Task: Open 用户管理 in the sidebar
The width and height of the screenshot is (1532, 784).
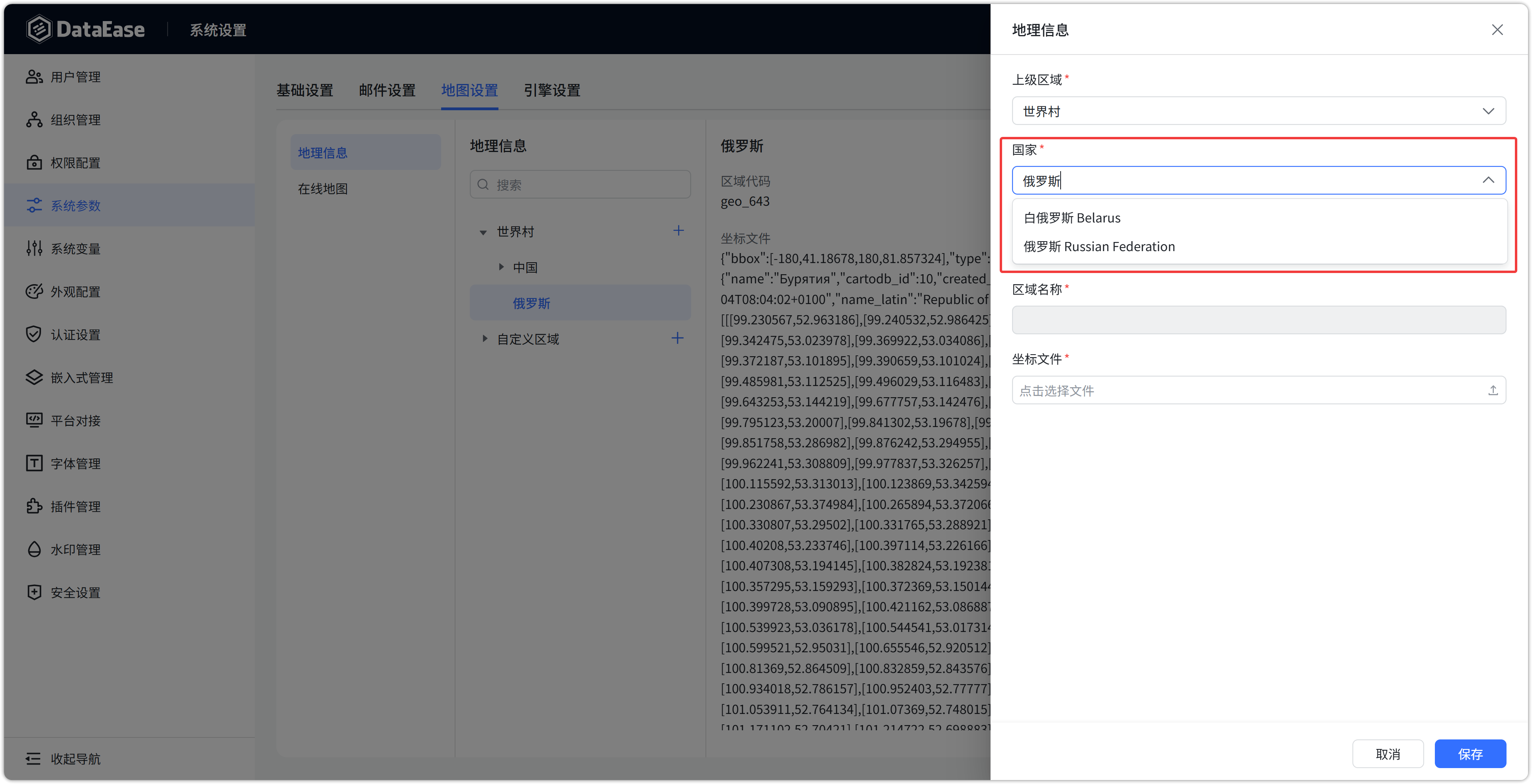Action: point(130,77)
